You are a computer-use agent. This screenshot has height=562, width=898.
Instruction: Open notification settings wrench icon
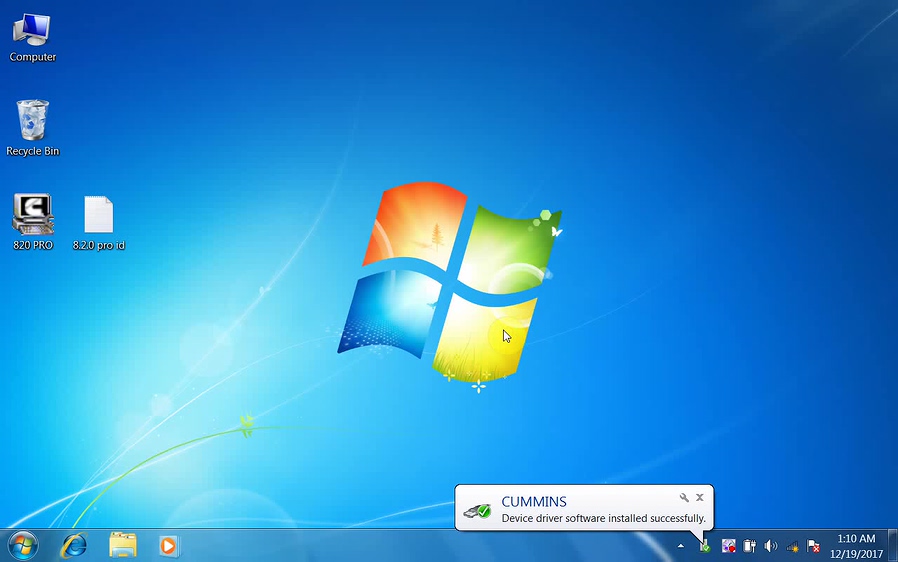[x=684, y=497]
